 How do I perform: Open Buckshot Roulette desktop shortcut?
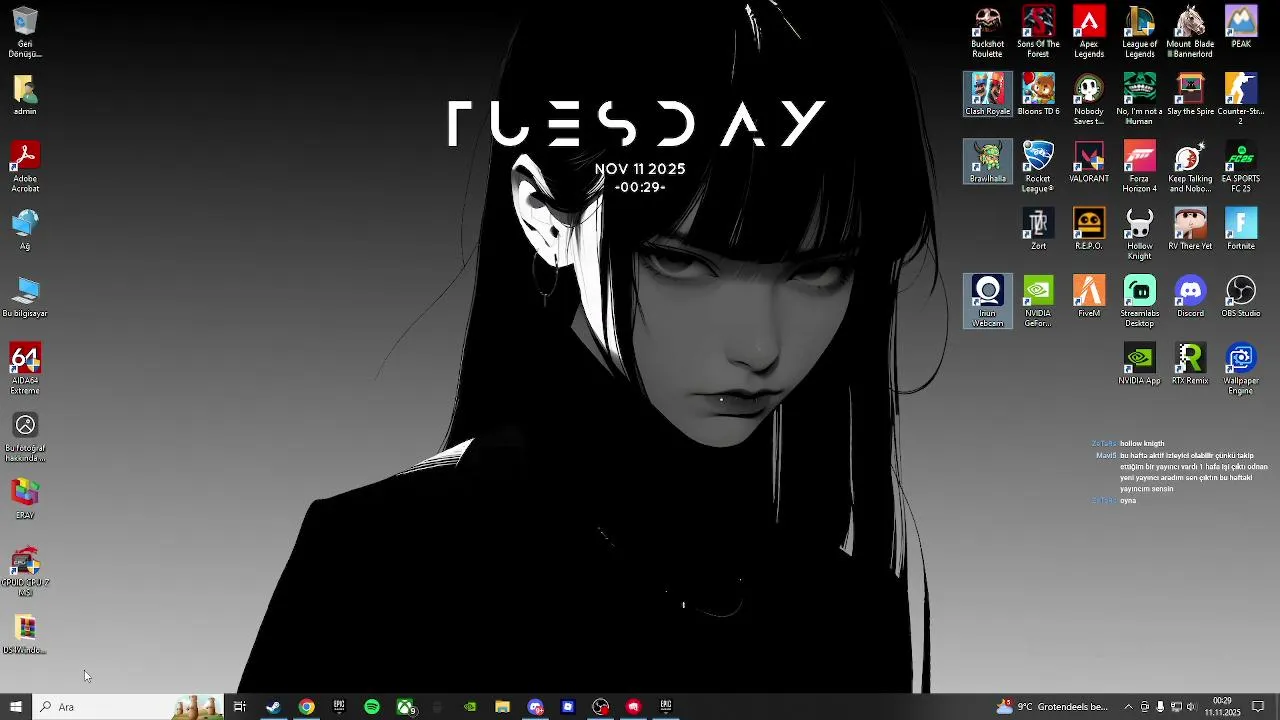click(x=987, y=32)
